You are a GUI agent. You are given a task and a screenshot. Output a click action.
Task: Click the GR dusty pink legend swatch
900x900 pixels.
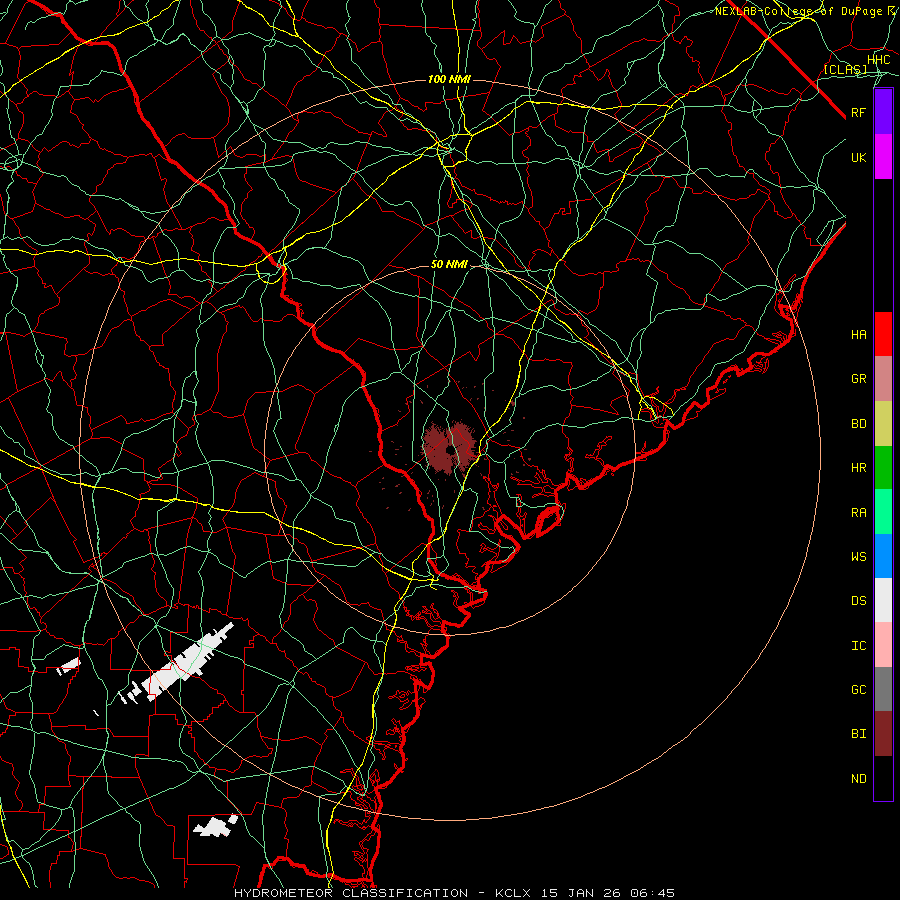pos(883,379)
